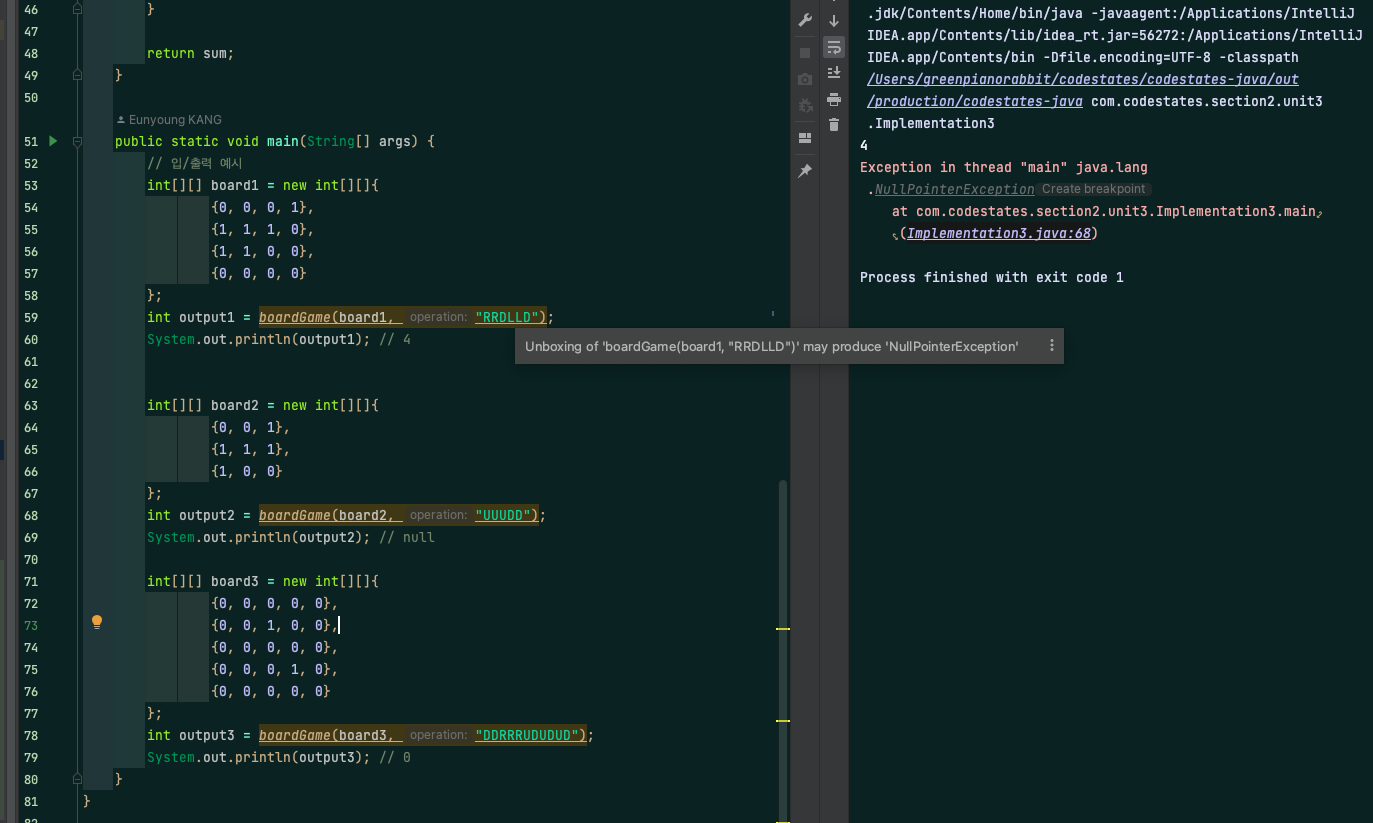Click the yellow warning stripe near line 73
The image size is (1373, 823).
coord(783,629)
